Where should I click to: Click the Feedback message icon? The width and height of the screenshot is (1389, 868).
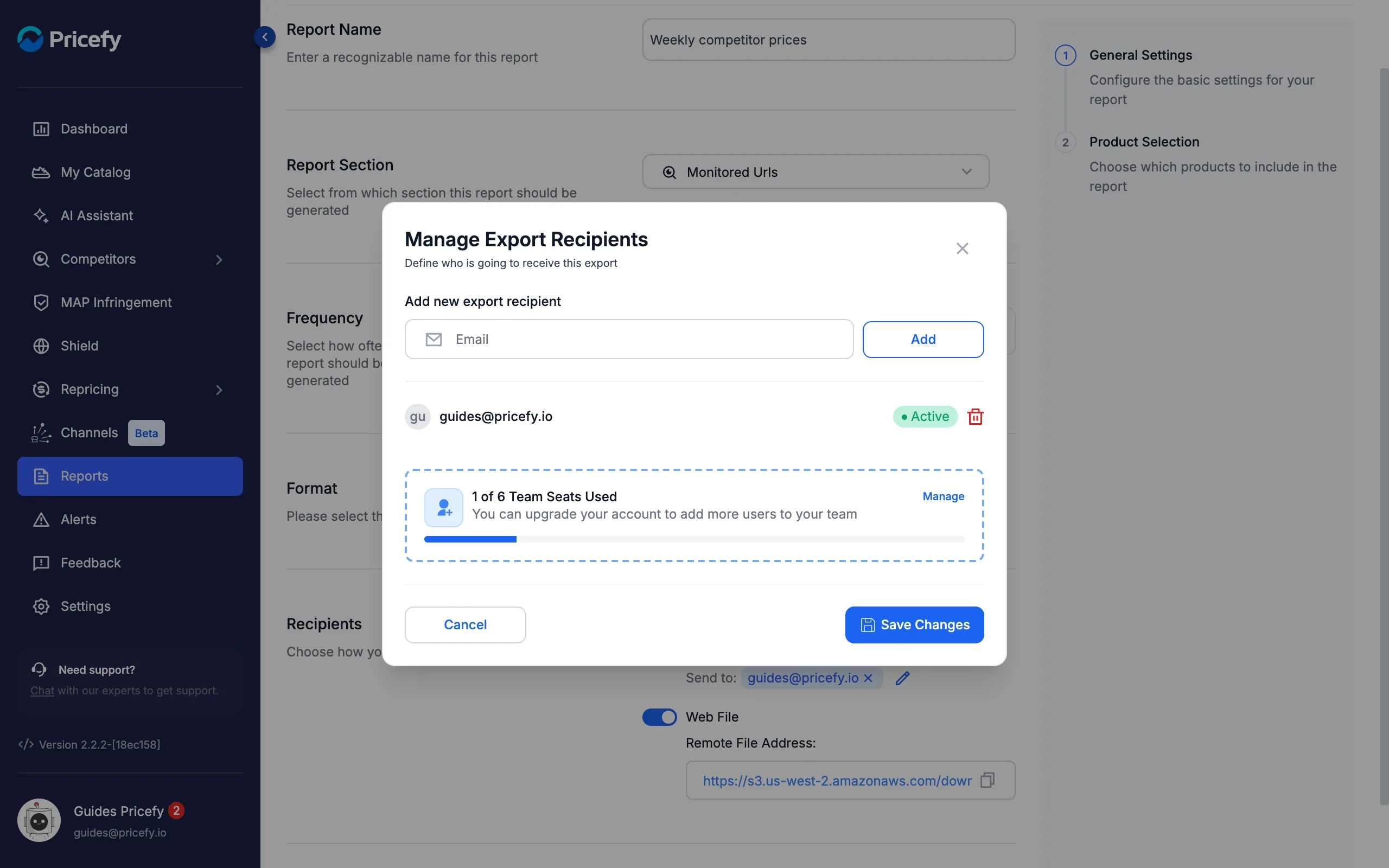click(x=41, y=563)
